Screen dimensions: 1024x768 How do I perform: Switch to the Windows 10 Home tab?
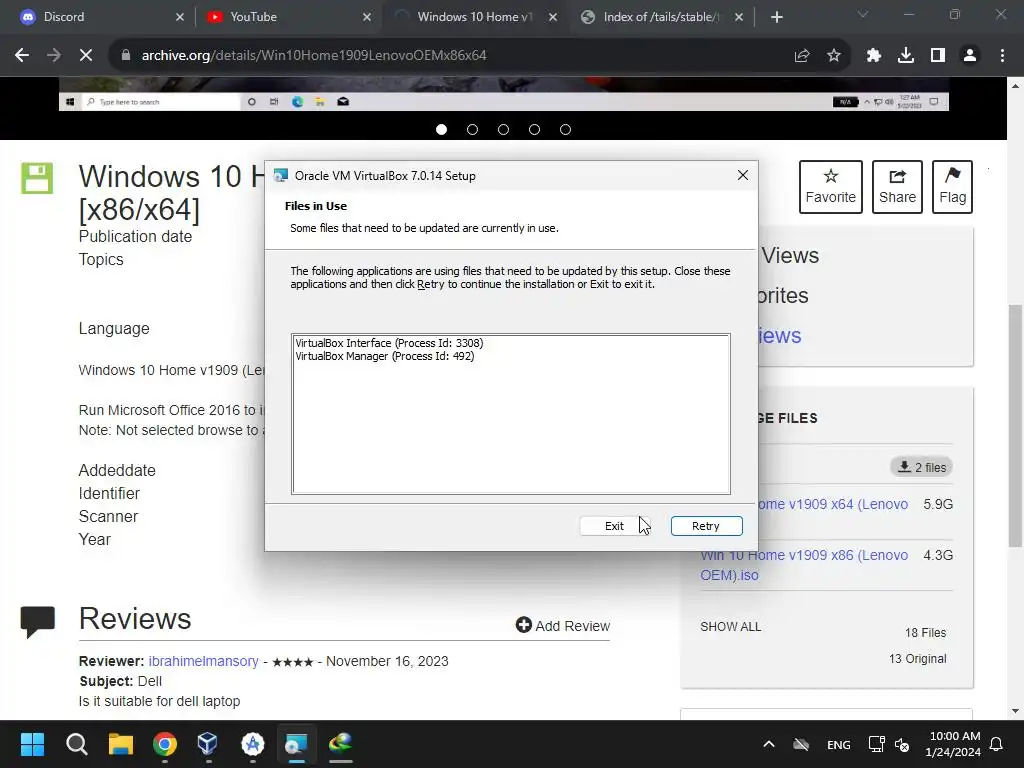coord(474,17)
